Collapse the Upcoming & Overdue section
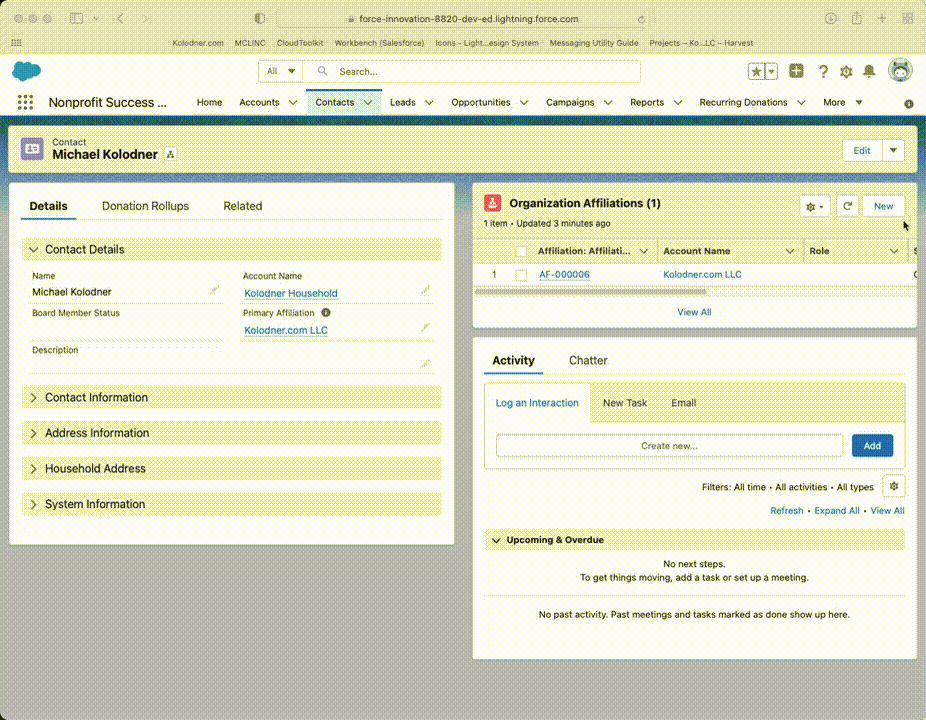 (x=496, y=540)
